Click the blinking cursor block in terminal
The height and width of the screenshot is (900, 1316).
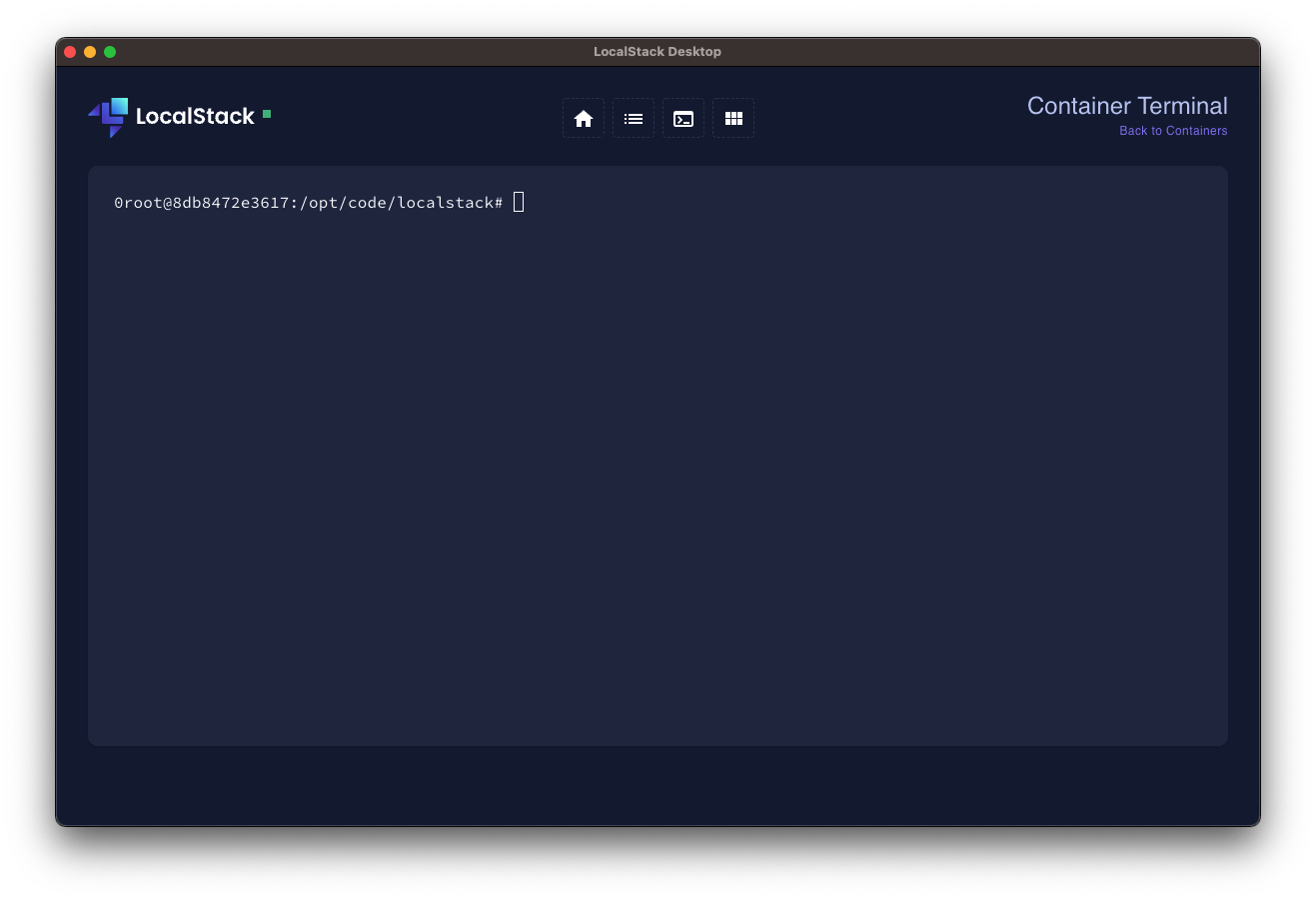click(518, 202)
